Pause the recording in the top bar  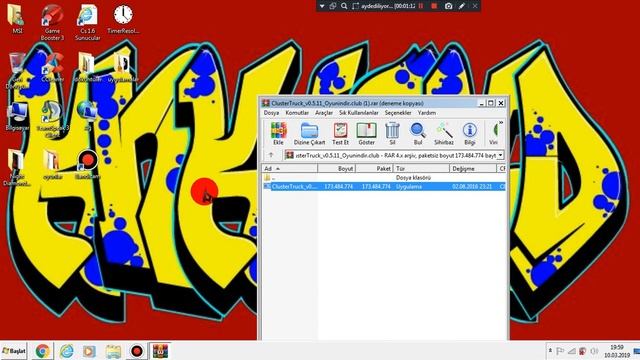pos(421,6)
